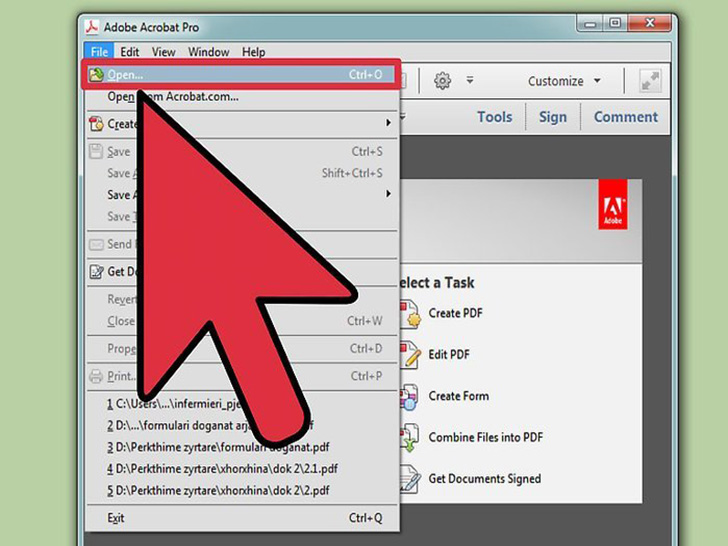
Task: Click the settings gear icon in toolbar
Action: (x=442, y=81)
